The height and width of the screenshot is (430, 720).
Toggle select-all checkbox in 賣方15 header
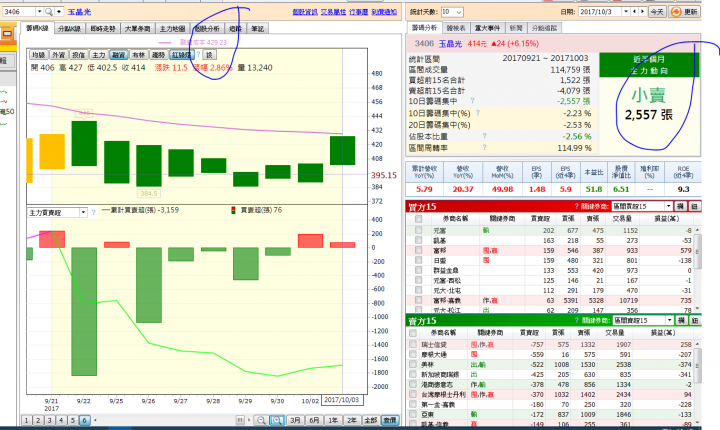point(413,333)
